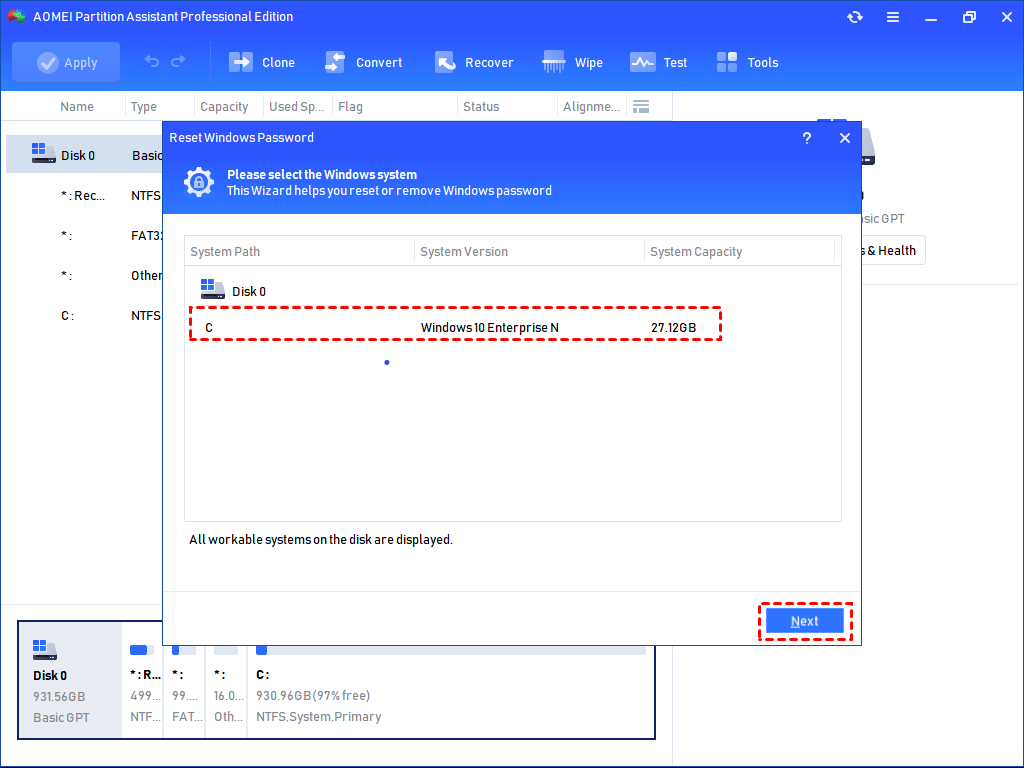Launch the Test tool

[659, 62]
